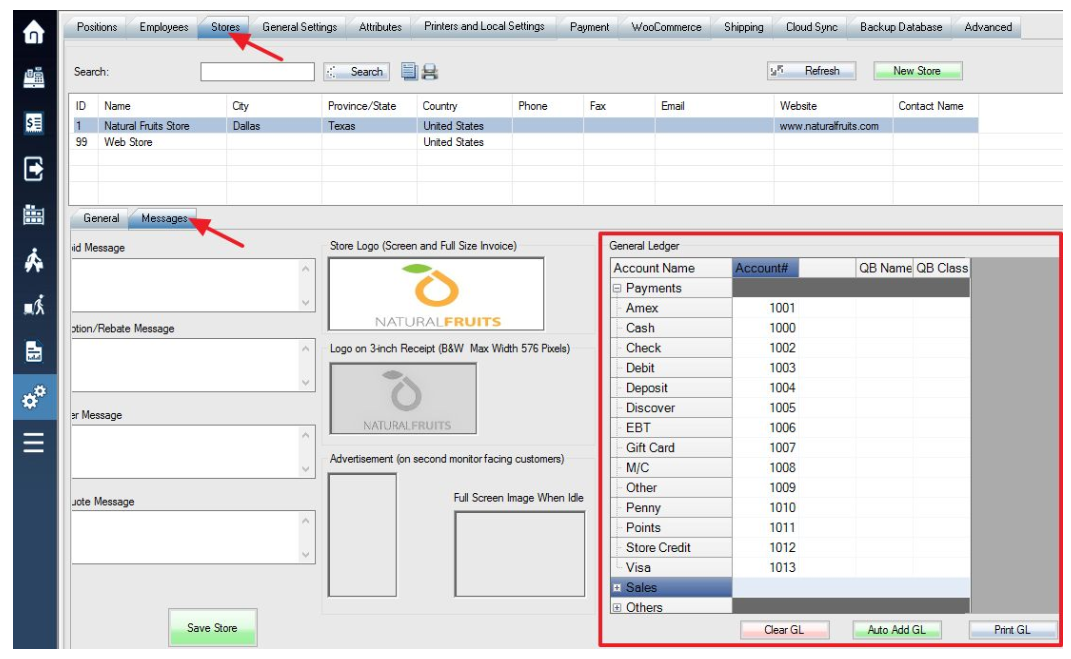Open the WooCommerce tab
Screen dimensions: 1071x659
click(x=666, y=27)
